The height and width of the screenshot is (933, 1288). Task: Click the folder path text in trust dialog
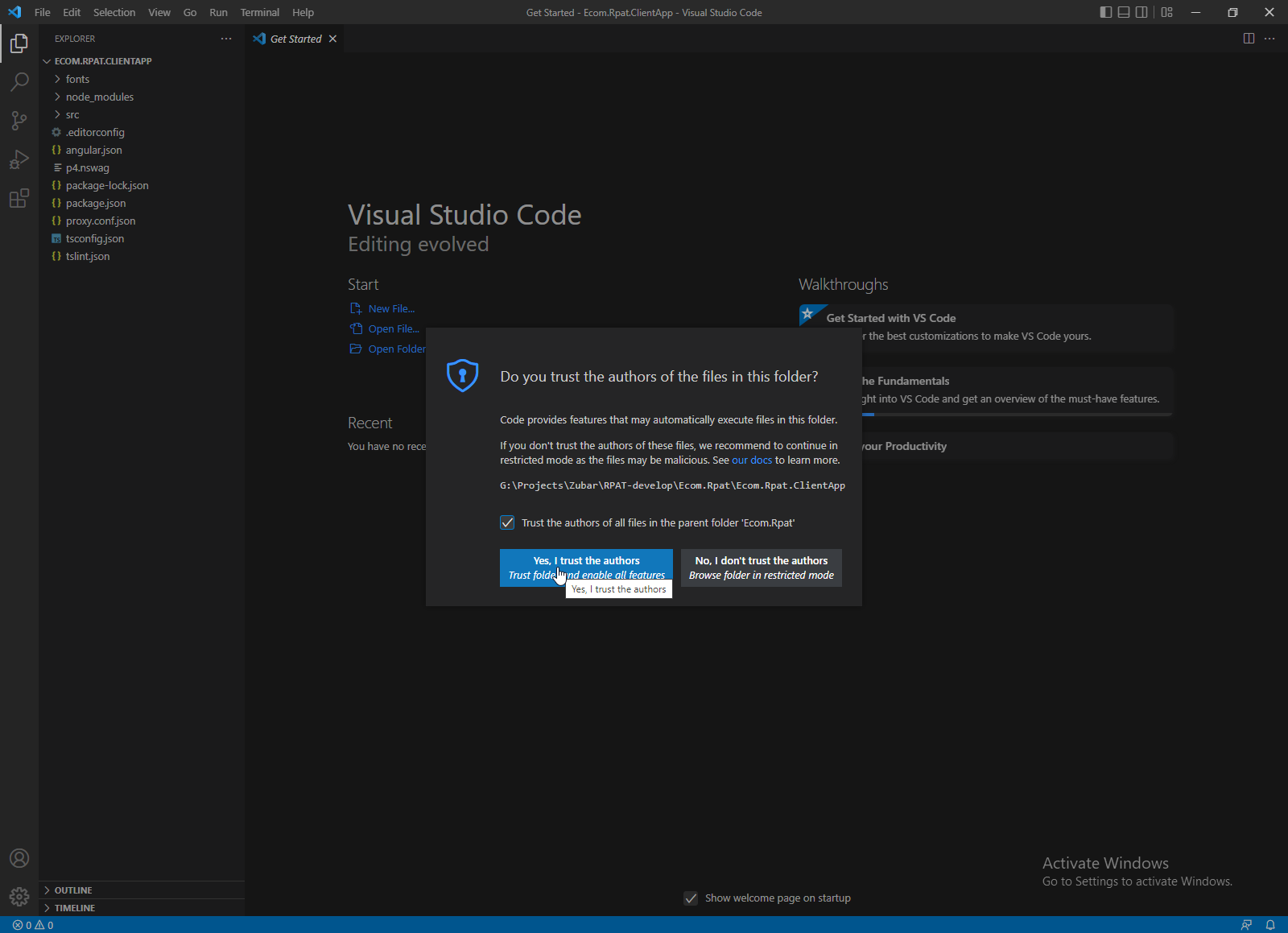tap(672, 485)
